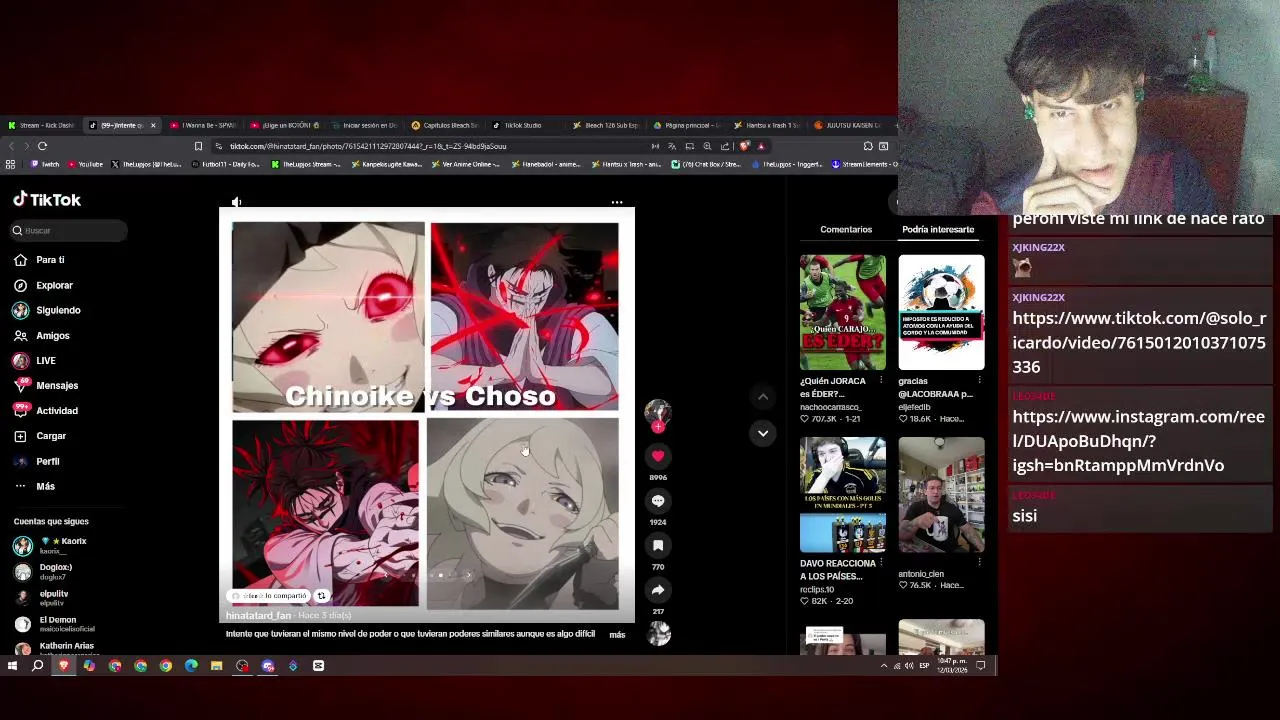Mute the post sound icon

tap(236, 202)
